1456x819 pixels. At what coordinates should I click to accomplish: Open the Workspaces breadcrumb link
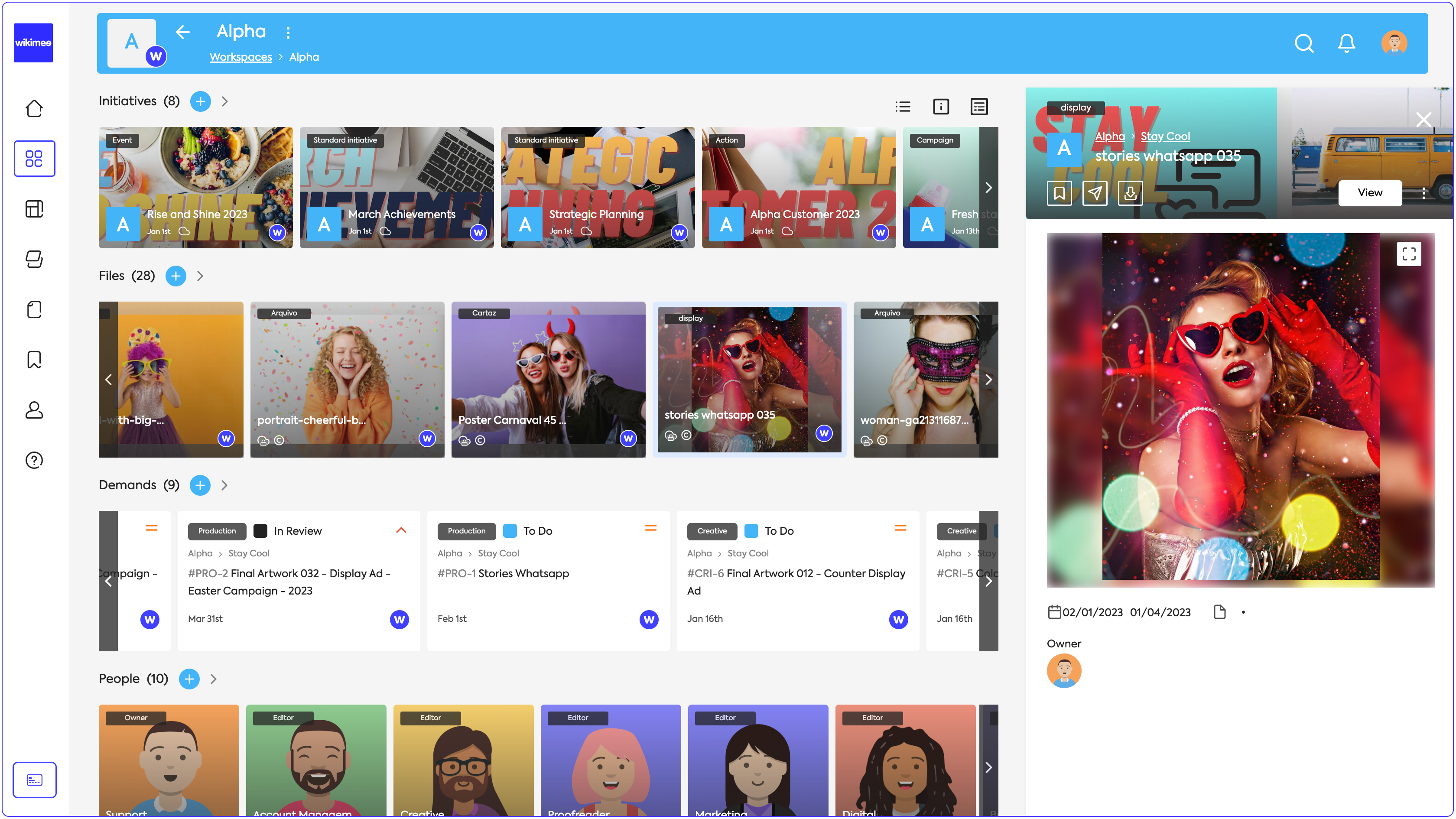click(x=241, y=57)
